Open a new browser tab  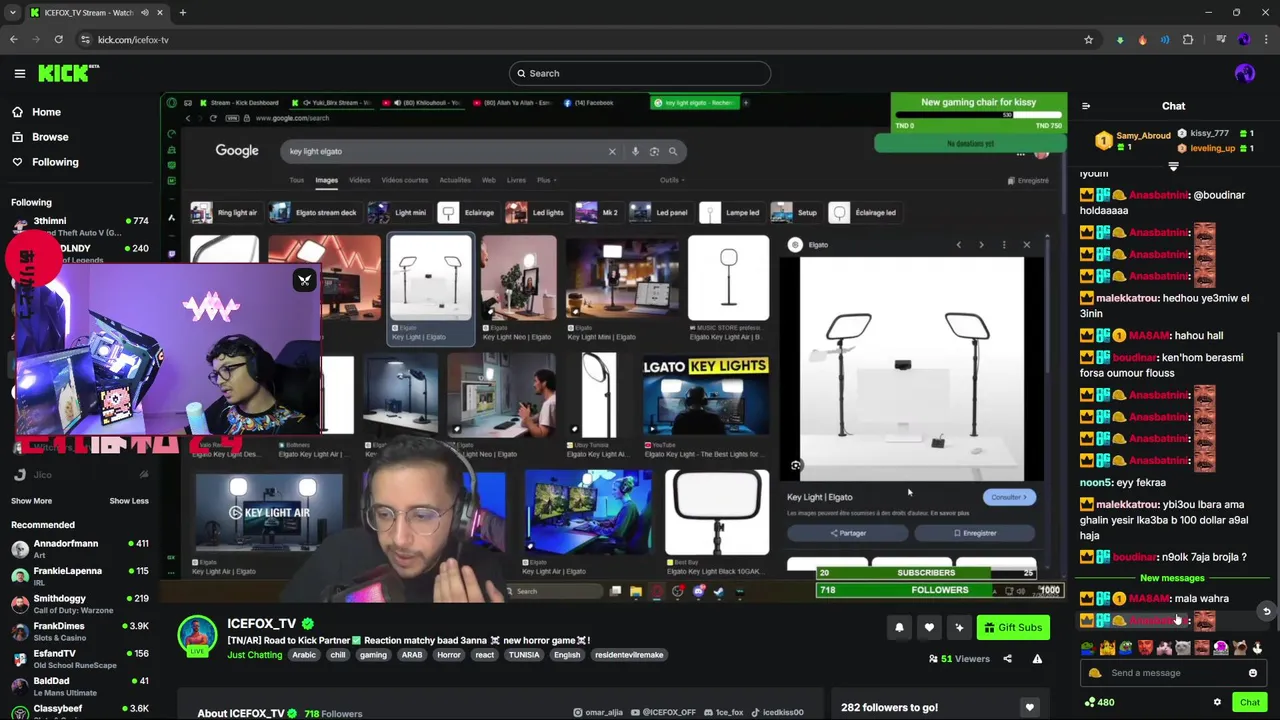pyautogui.click(x=182, y=13)
